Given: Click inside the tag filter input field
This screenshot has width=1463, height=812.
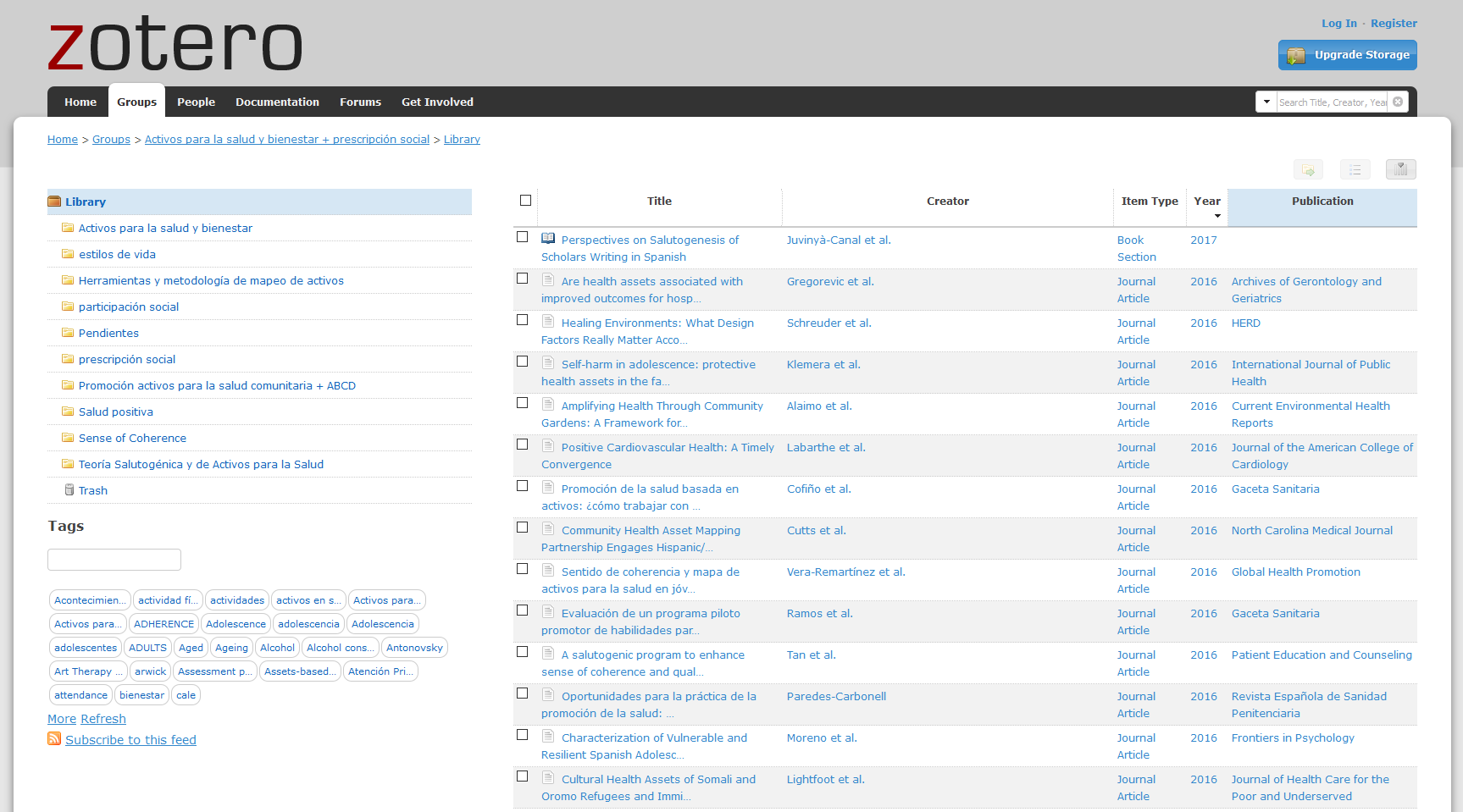Looking at the screenshot, I should coord(114,559).
